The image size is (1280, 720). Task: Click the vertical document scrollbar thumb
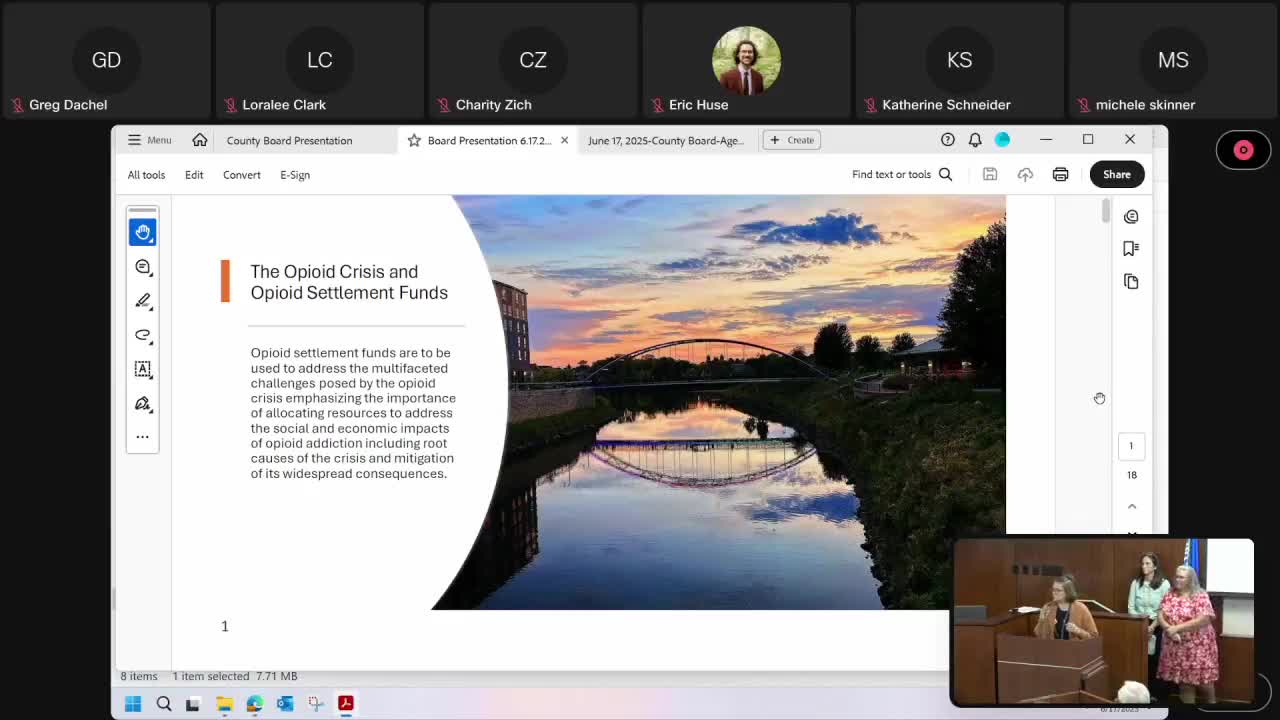click(x=1105, y=211)
